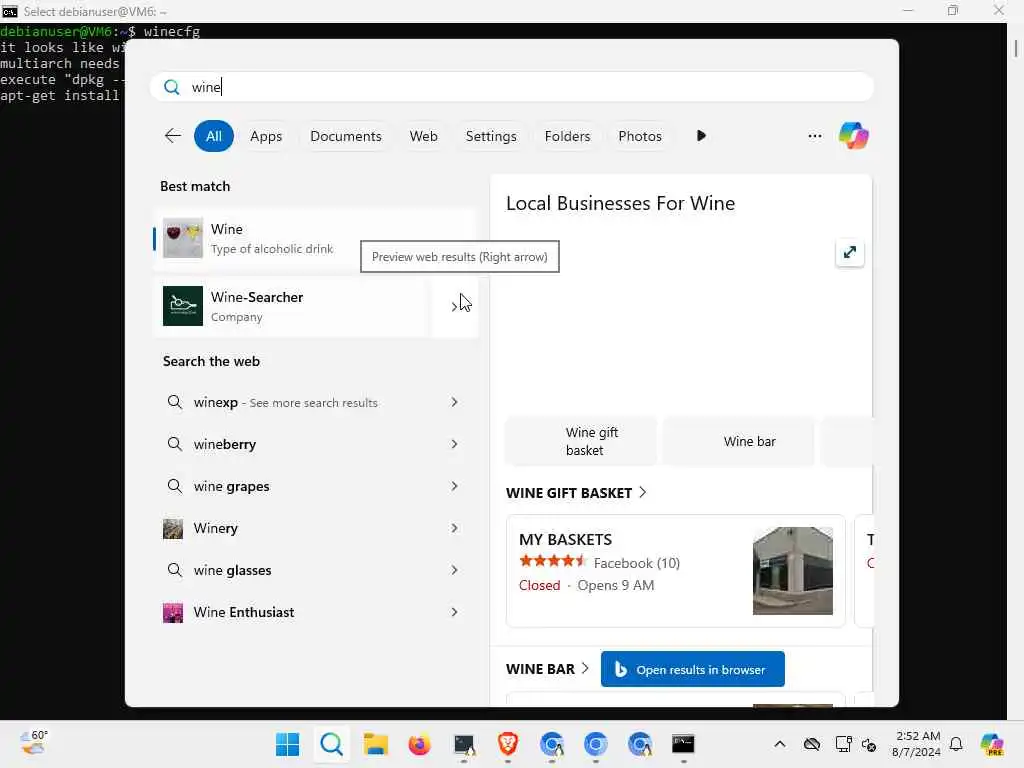This screenshot has width=1024, height=768.
Task: Click the MY BASKETS storefront photo
Action: 792,571
